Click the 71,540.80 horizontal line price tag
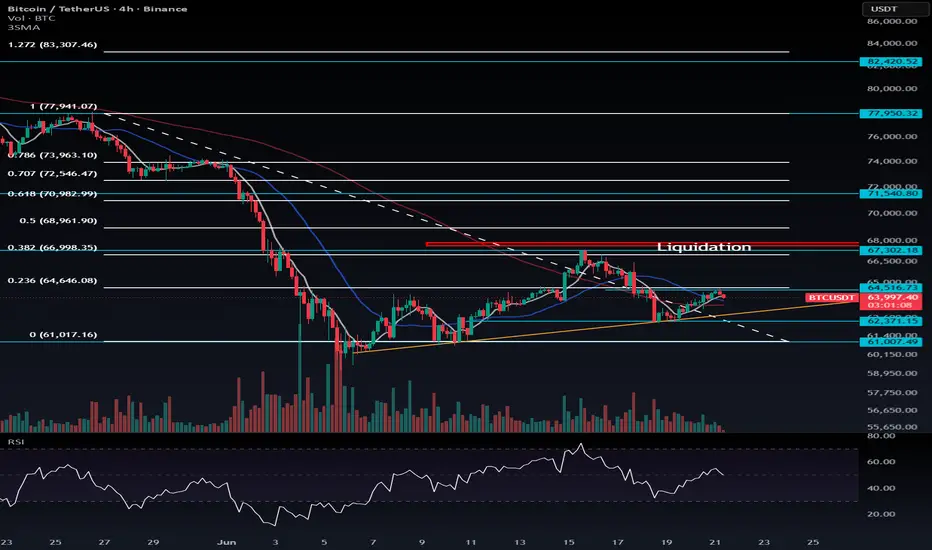 (891, 193)
